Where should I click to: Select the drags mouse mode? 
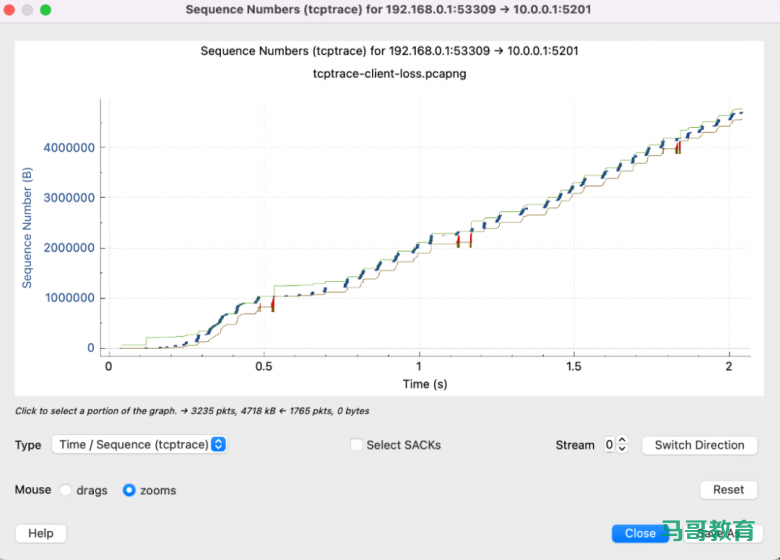pos(66,490)
